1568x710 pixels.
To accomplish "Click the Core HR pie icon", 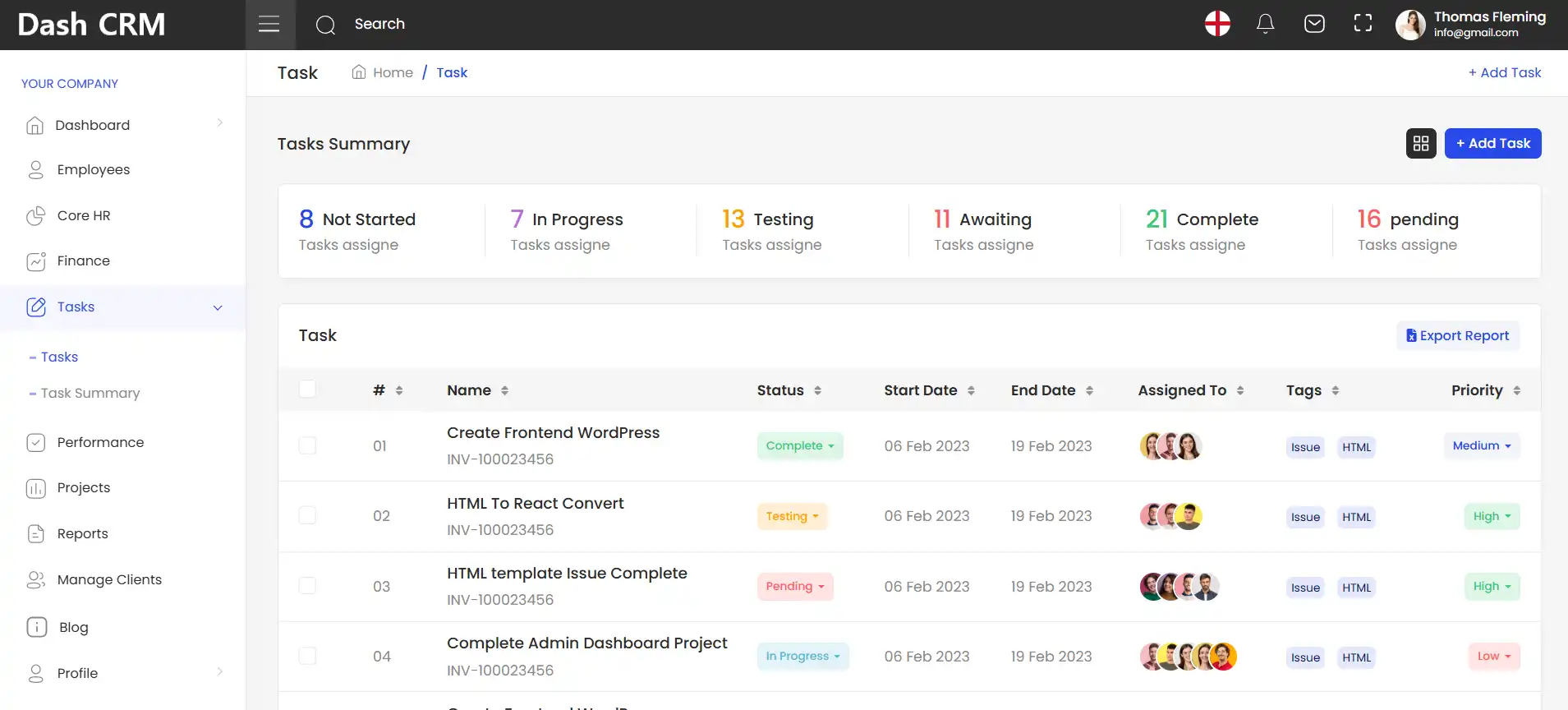I will pyautogui.click(x=35, y=216).
